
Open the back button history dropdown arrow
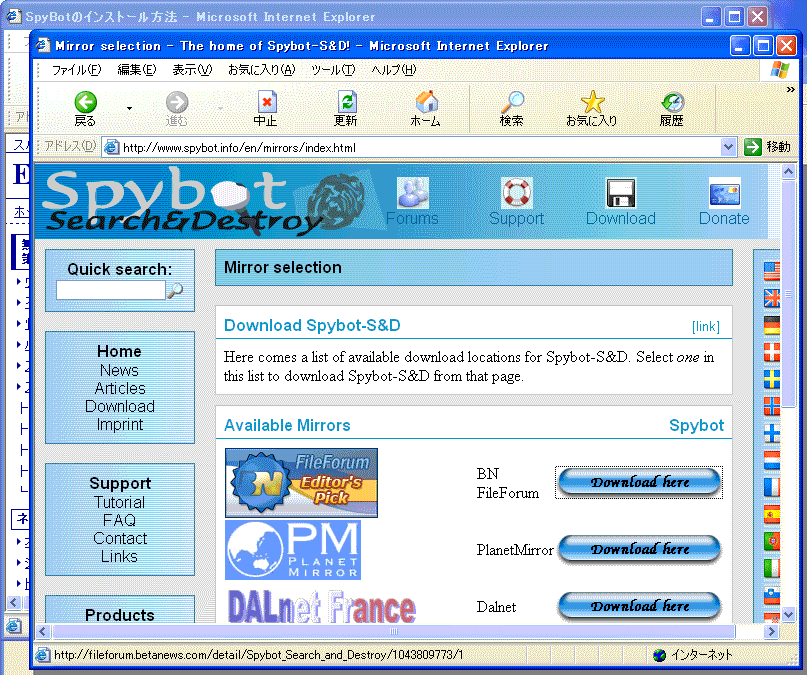(129, 109)
